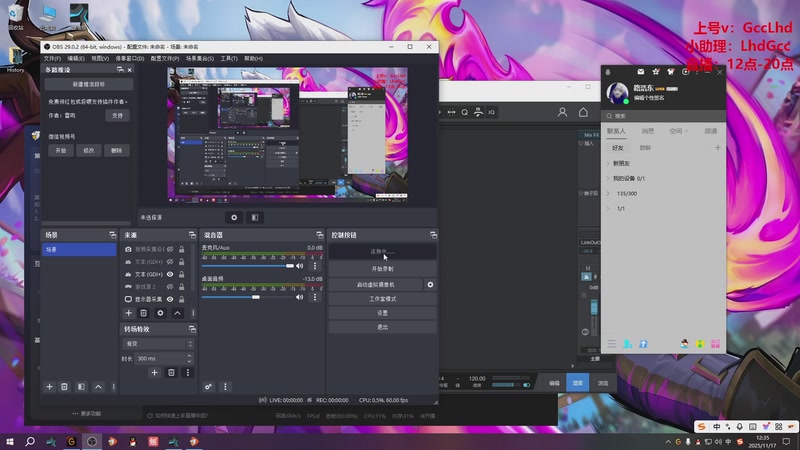Open transition options three-dot icon in 转场特效 panel
This screenshot has height=450, width=800.
[188, 372]
